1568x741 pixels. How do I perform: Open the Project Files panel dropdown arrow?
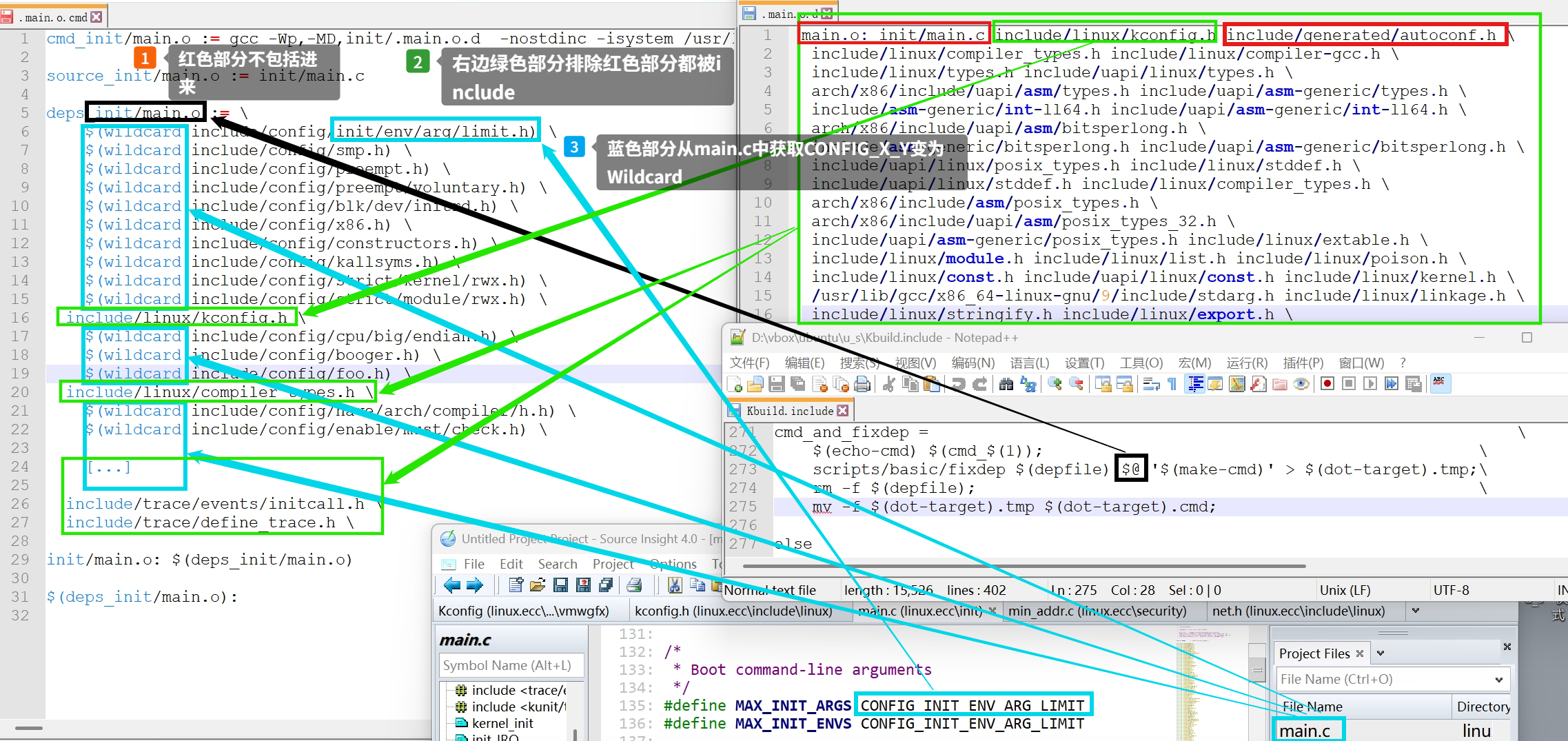pyautogui.click(x=1381, y=653)
